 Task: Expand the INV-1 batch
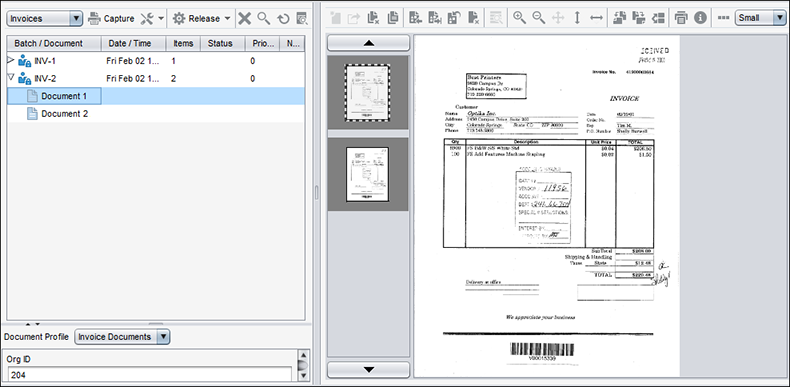pyautogui.click(x=11, y=60)
